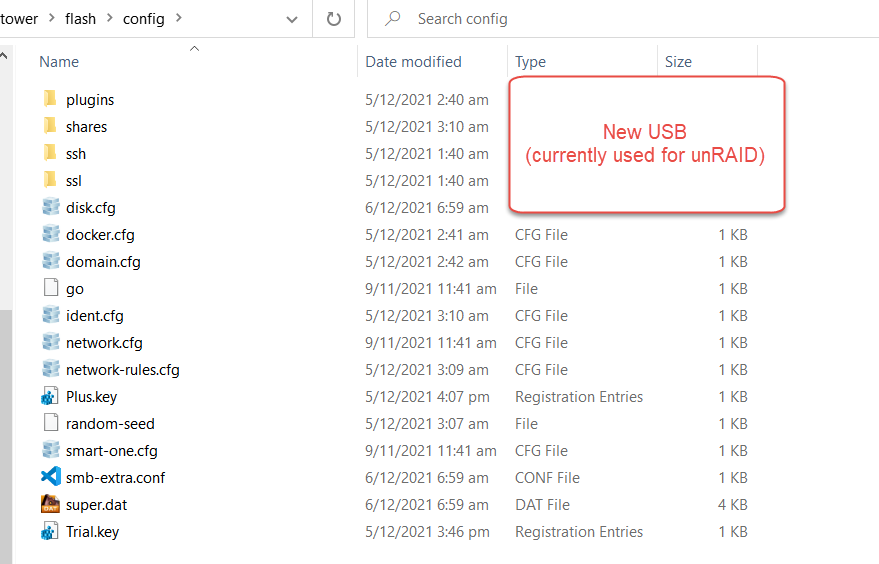Expand the chevron after config breadcrumb
This screenshot has height=564, width=879.
179,18
